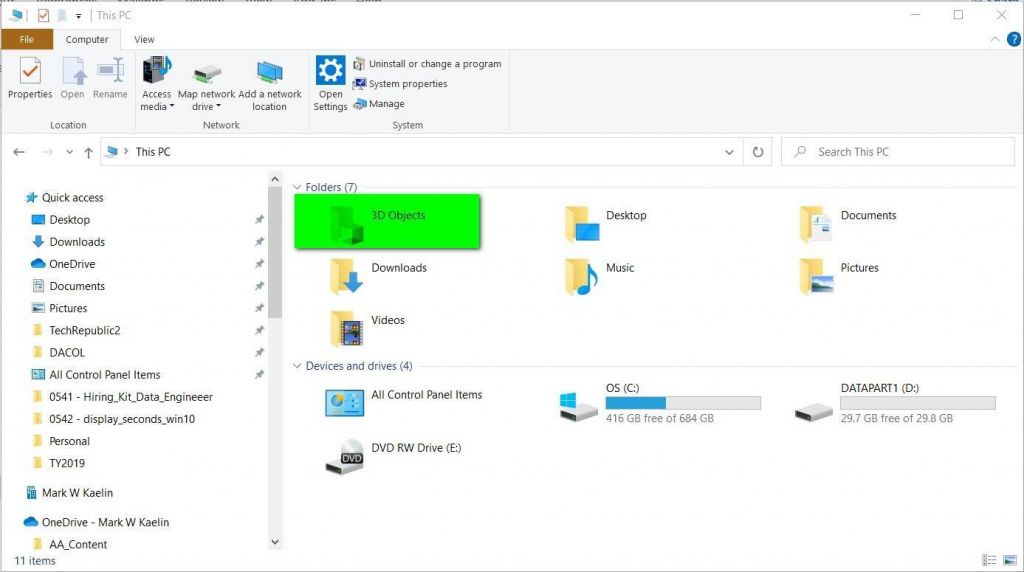Viewport: 1024px width, 572px height.
Task: Click the forward navigation arrow
Action: point(47,152)
